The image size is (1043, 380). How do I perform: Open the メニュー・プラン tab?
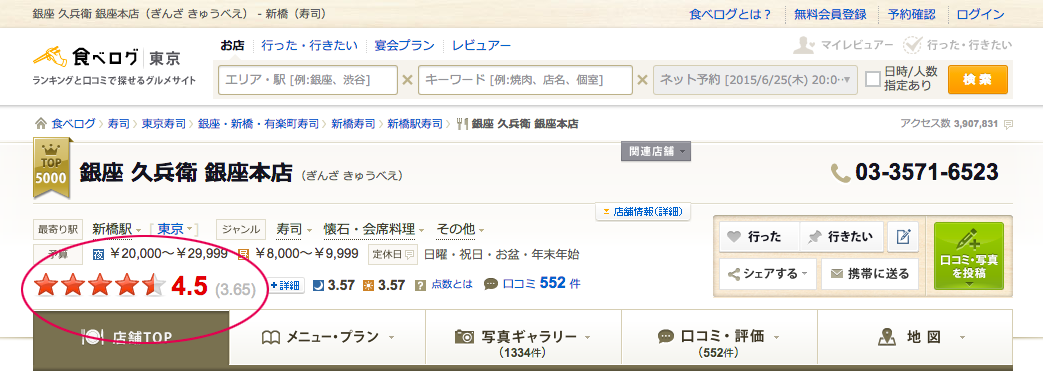pos(327,337)
